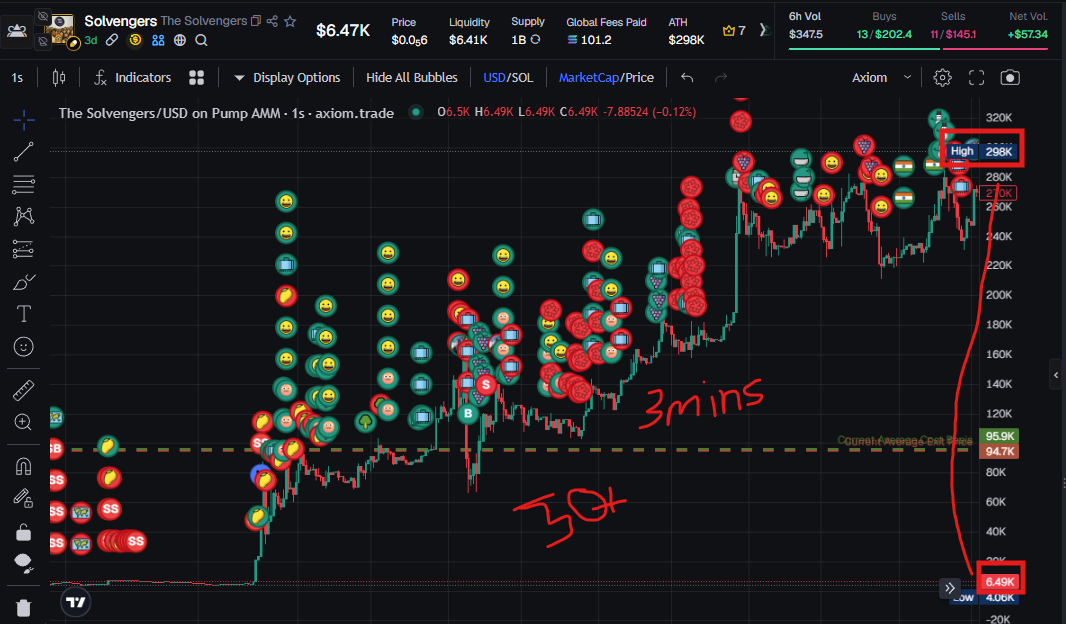Select the Text tool in sidebar
This screenshot has width=1066, height=624.
click(23, 313)
